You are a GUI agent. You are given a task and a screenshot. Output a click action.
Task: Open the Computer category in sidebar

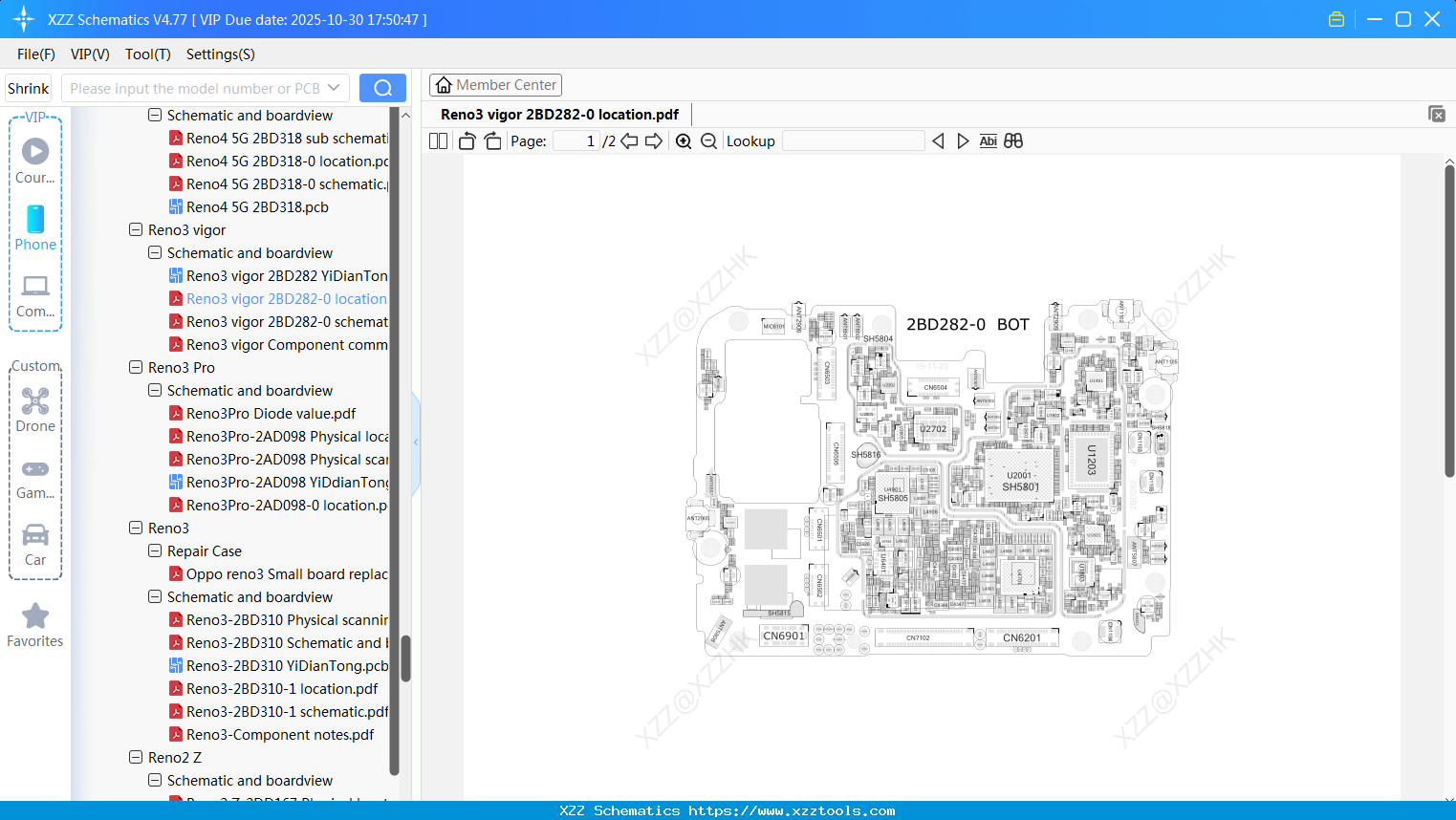[35, 296]
